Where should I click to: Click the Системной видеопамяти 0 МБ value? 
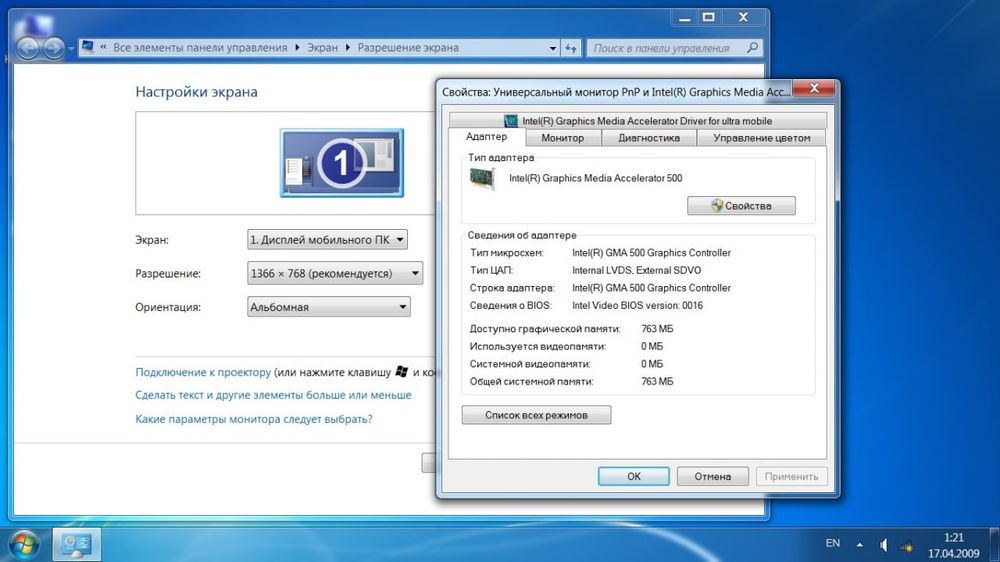[x=652, y=364]
